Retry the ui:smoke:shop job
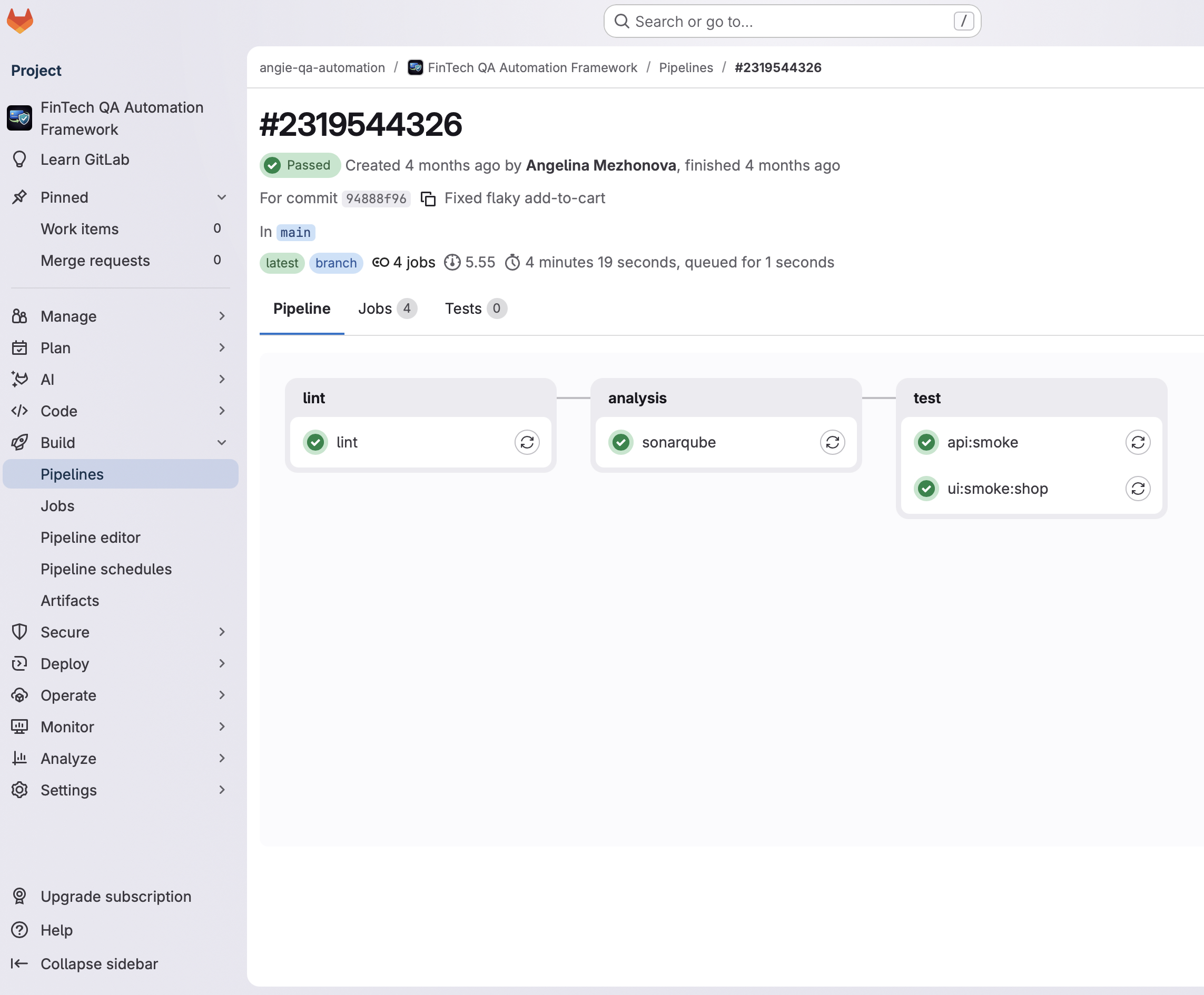1204x995 pixels. click(x=1138, y=489)
